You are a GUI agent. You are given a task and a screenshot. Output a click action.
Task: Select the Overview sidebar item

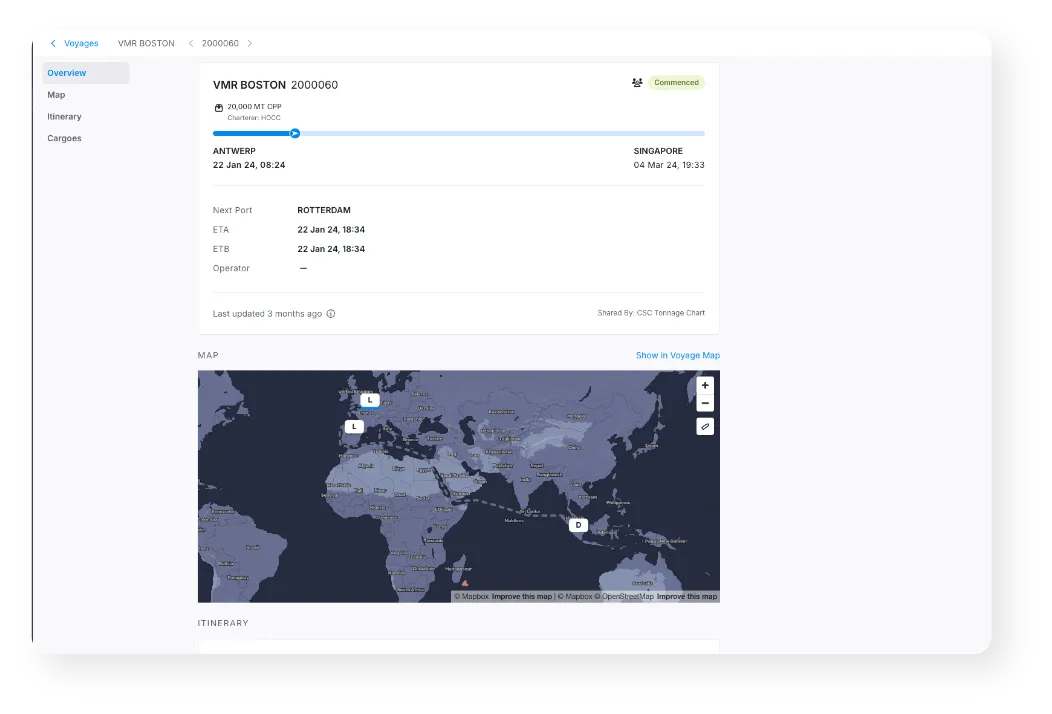66,72
